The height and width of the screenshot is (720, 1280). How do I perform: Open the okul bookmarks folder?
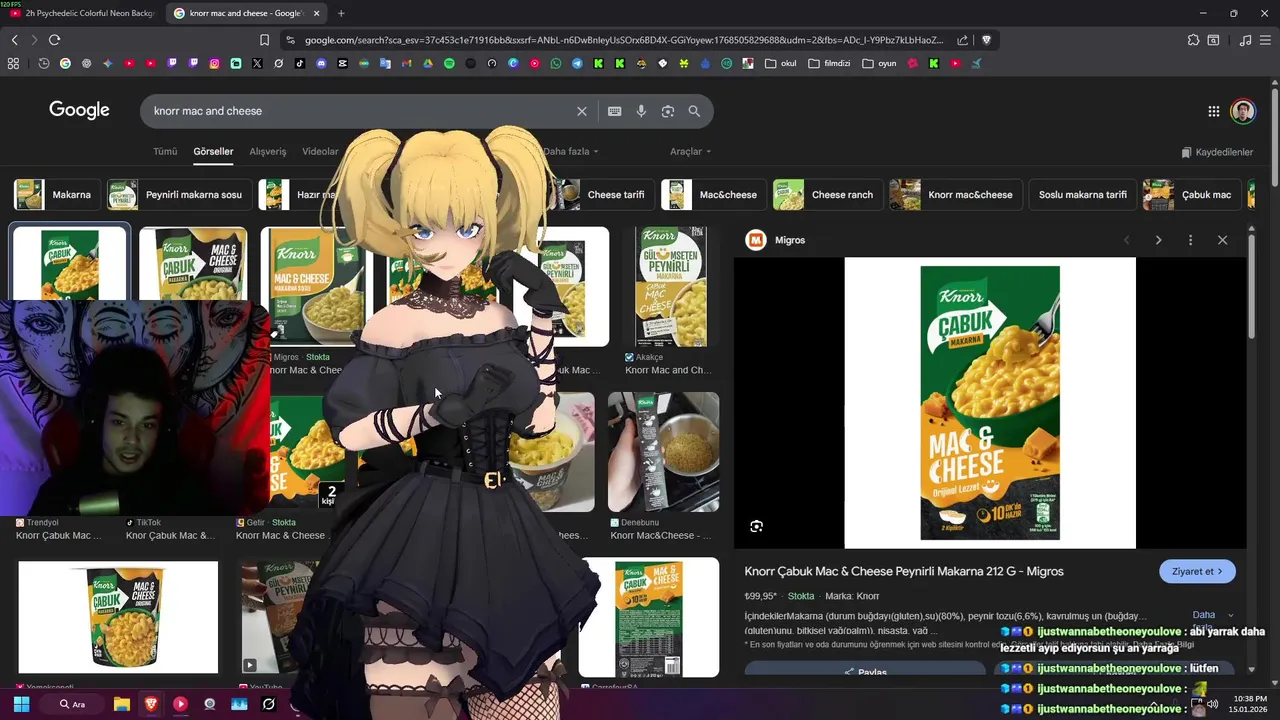pyautogui.click(x=781, y=63)
